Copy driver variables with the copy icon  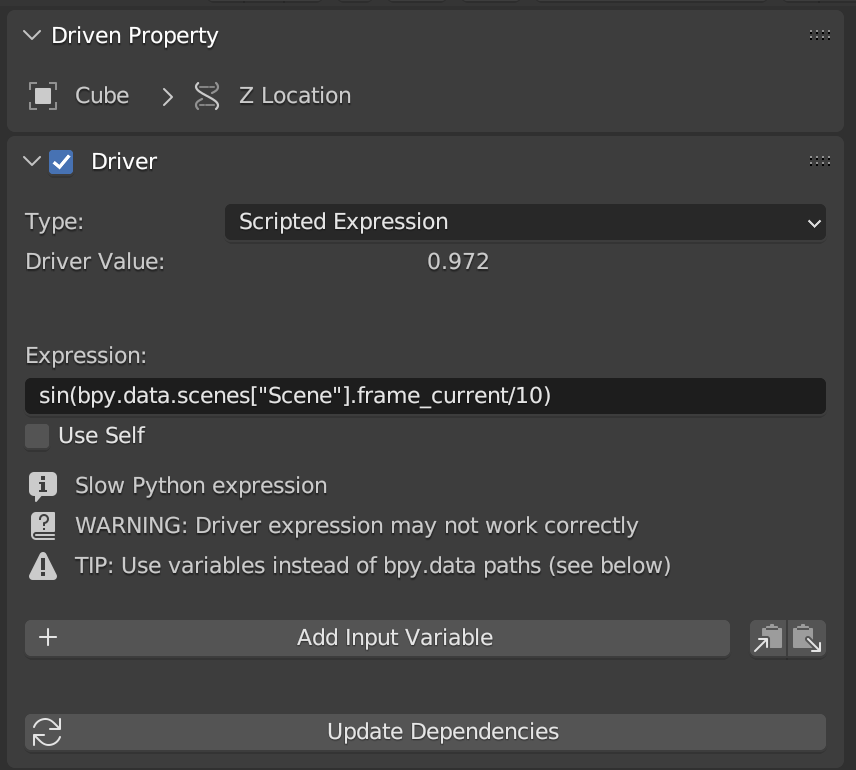pos(768,638)
